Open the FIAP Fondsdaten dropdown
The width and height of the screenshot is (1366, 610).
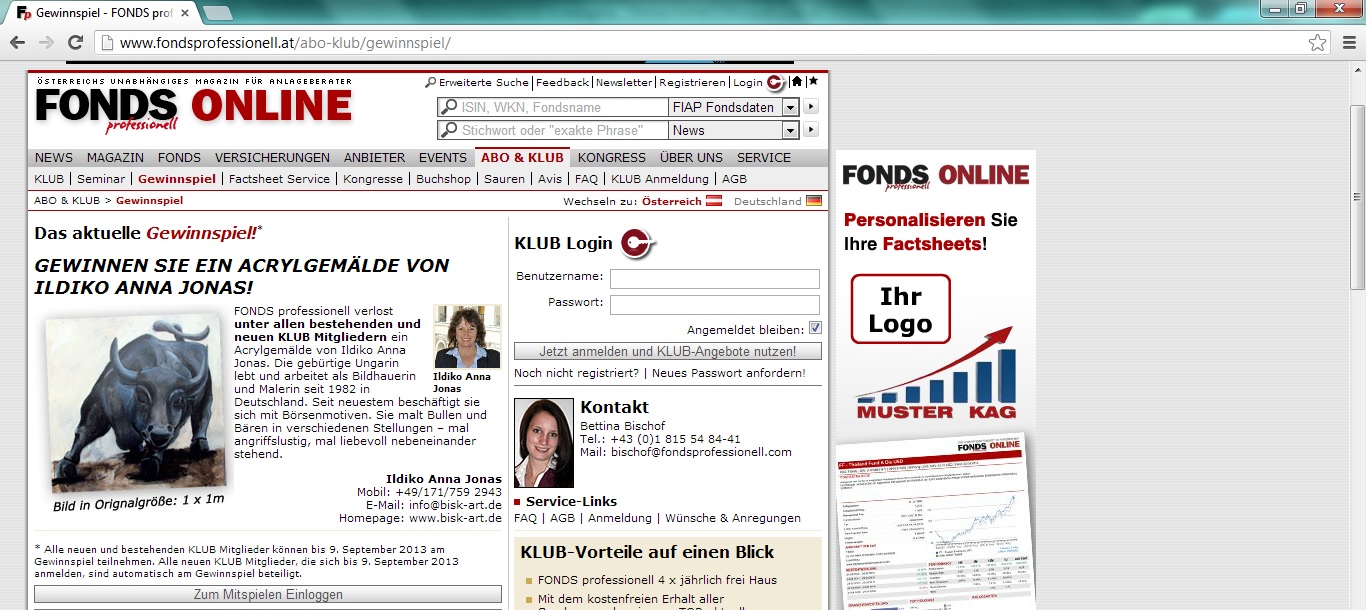coord(790,107)
